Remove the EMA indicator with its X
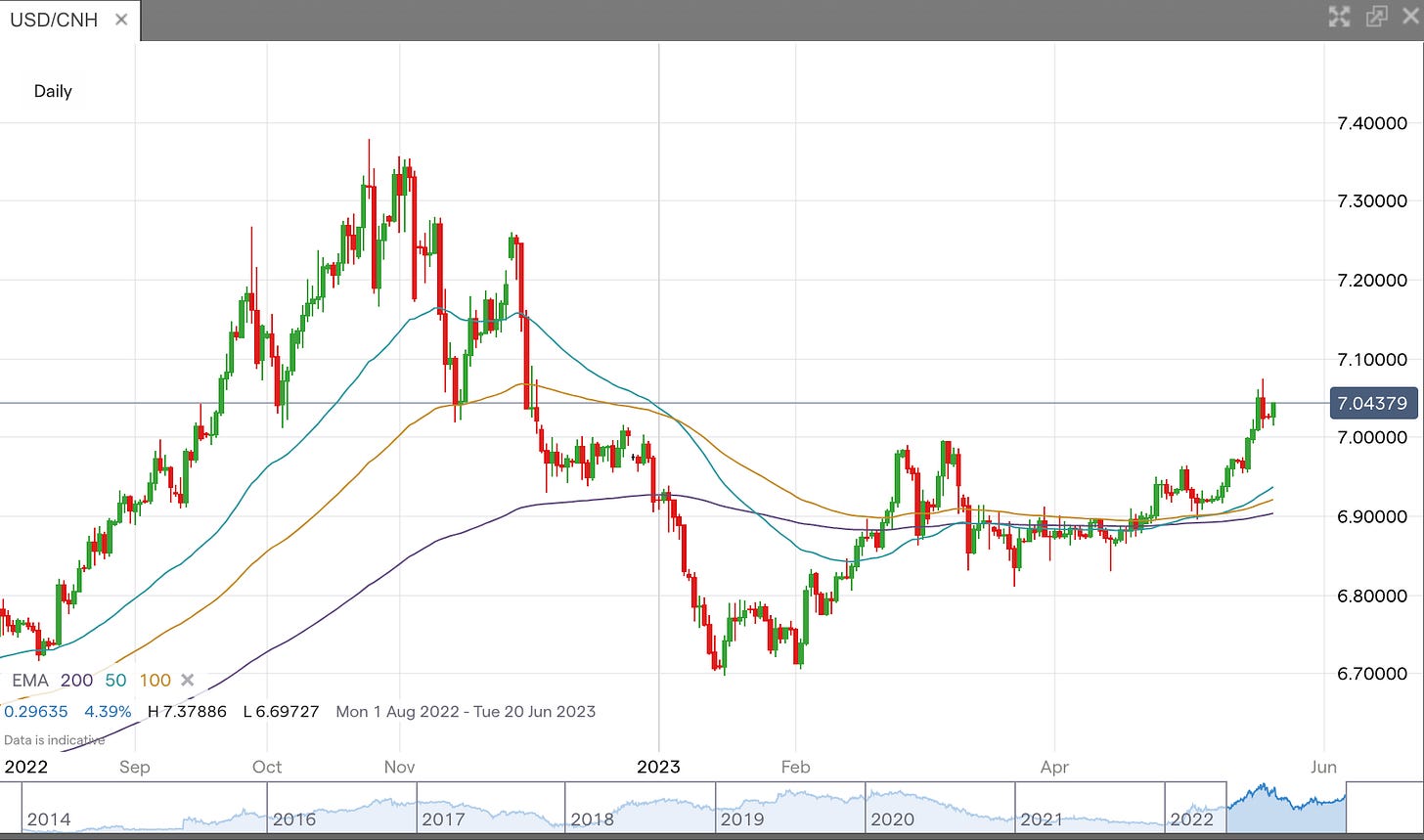The image size is (1424, 840). 188,681
